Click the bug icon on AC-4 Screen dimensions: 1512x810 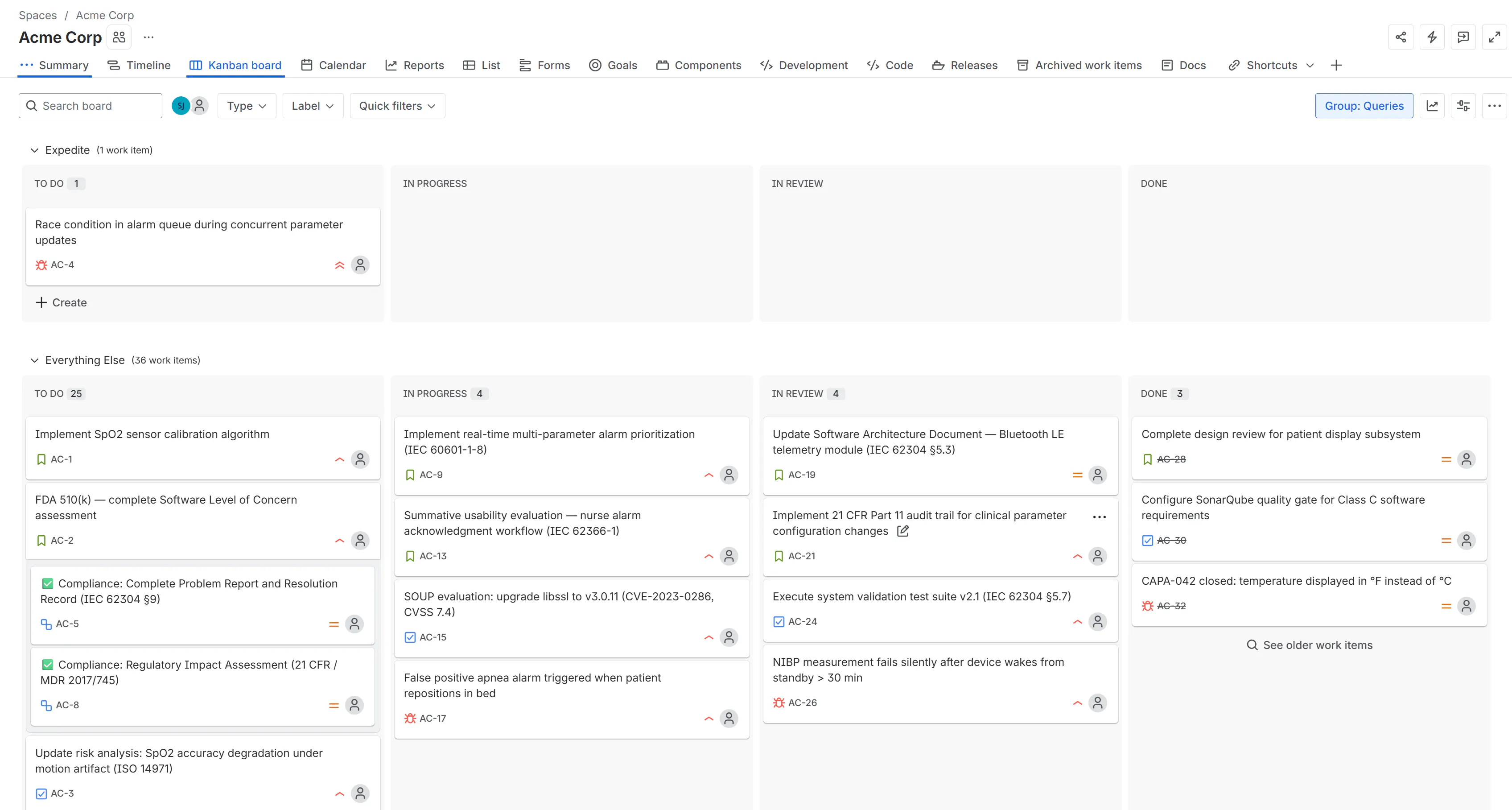click(x=41, y=264)
